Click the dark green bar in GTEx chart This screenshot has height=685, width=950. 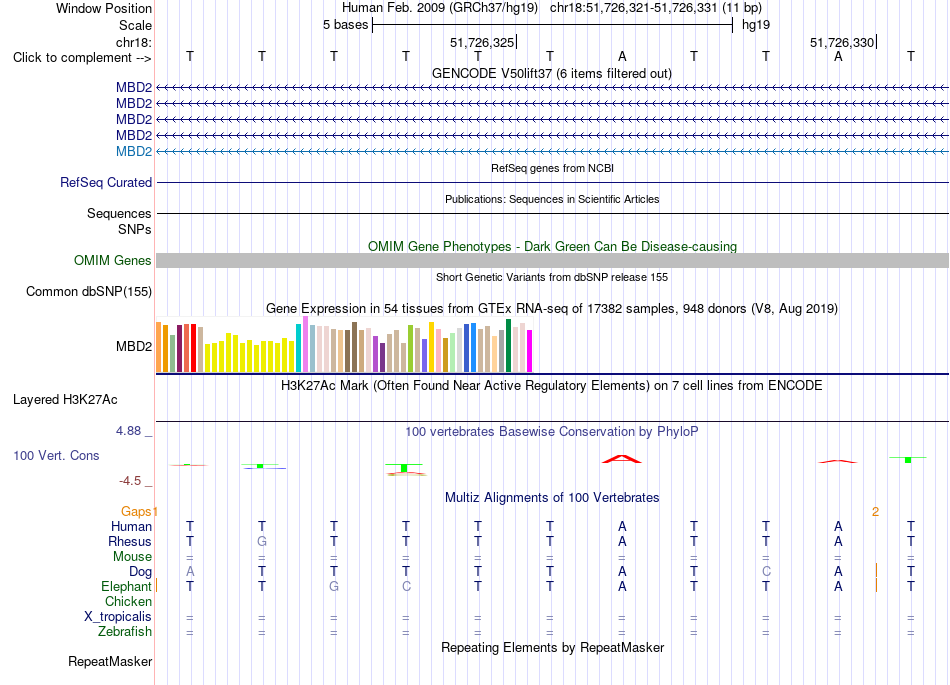(508, 345)
